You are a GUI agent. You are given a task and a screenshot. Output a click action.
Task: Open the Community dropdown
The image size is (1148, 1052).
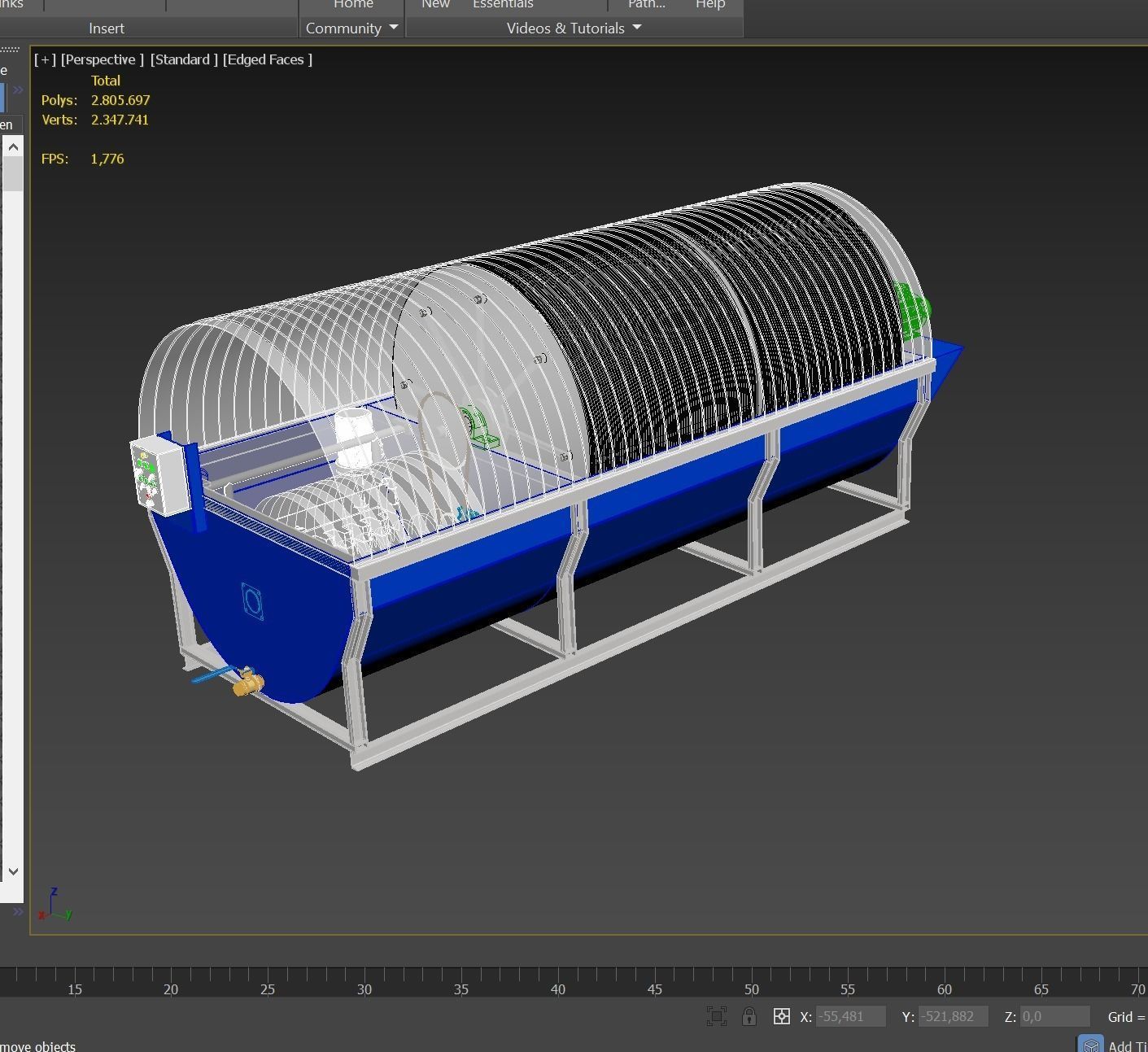pos(351,28)
